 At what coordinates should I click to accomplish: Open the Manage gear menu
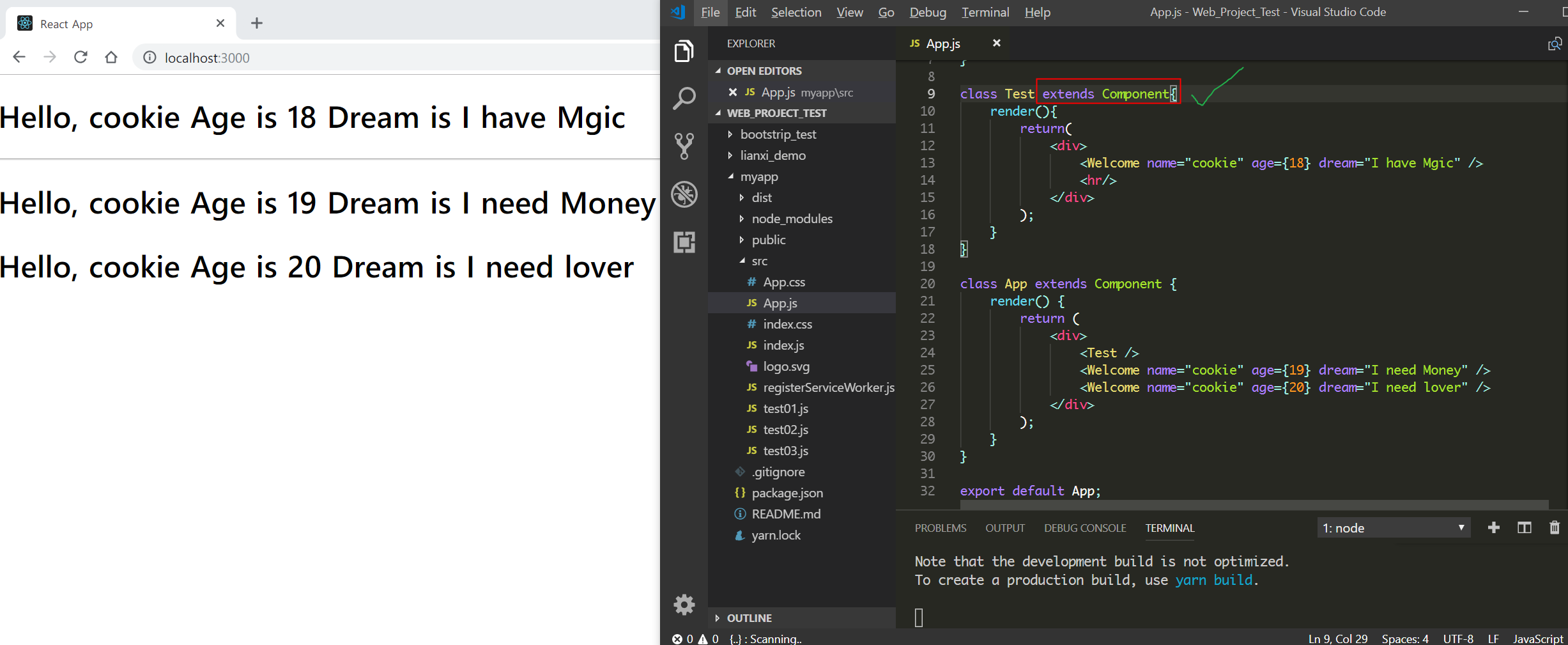(684, 604)
